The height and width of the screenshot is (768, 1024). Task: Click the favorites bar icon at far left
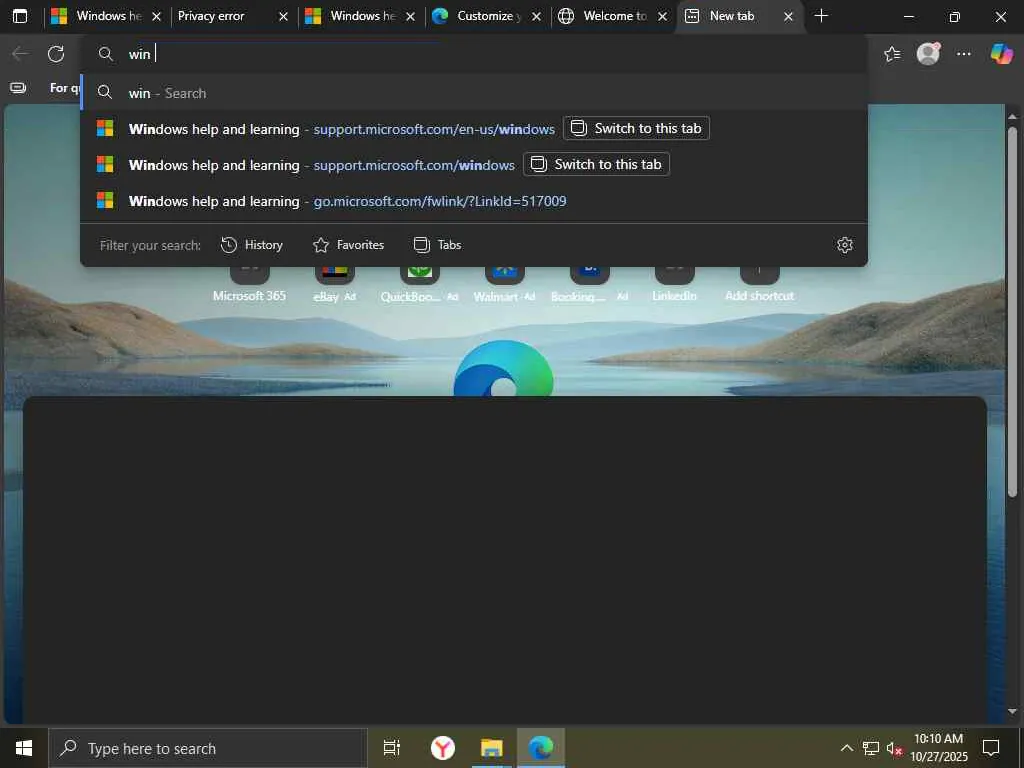click(18, 88)
